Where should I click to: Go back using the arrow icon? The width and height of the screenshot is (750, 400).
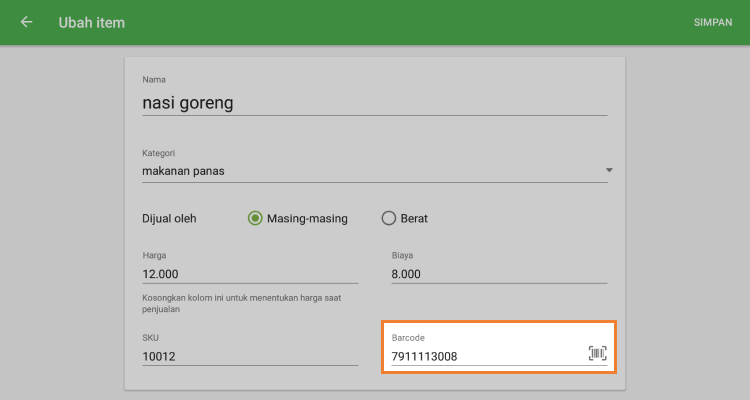26,22
